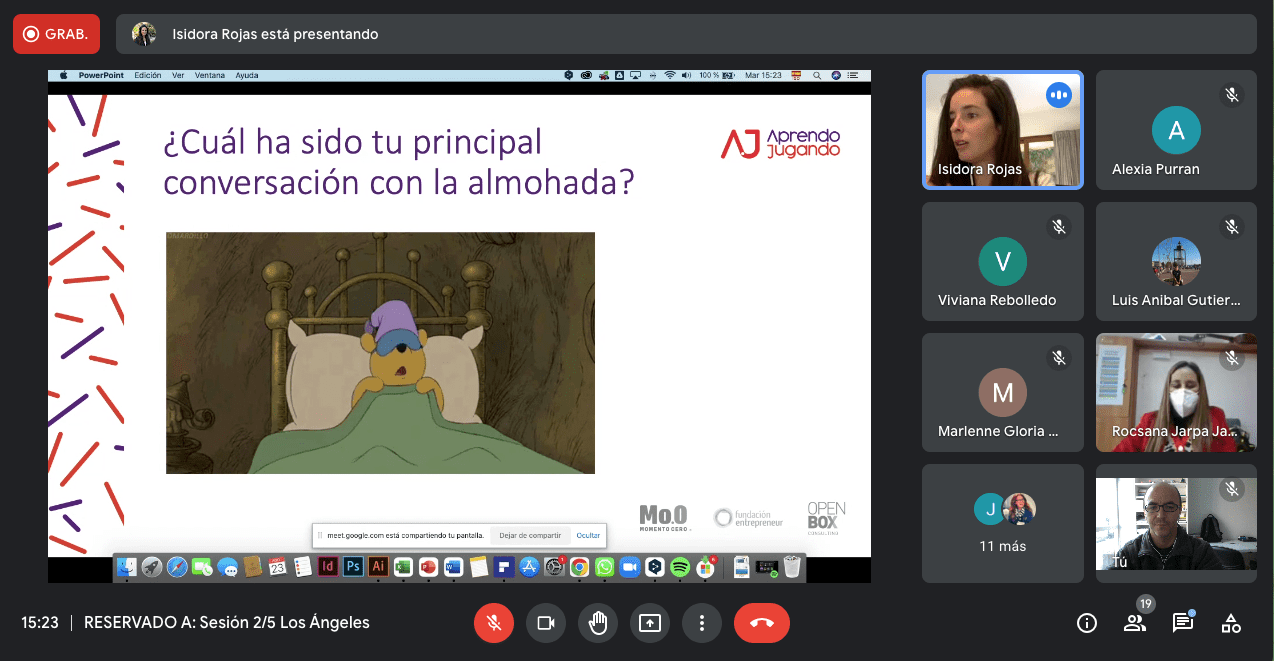This screenshot has height=661, width=1274.
Task: Click the slide title about la almohada
Action: click(399, 162)
